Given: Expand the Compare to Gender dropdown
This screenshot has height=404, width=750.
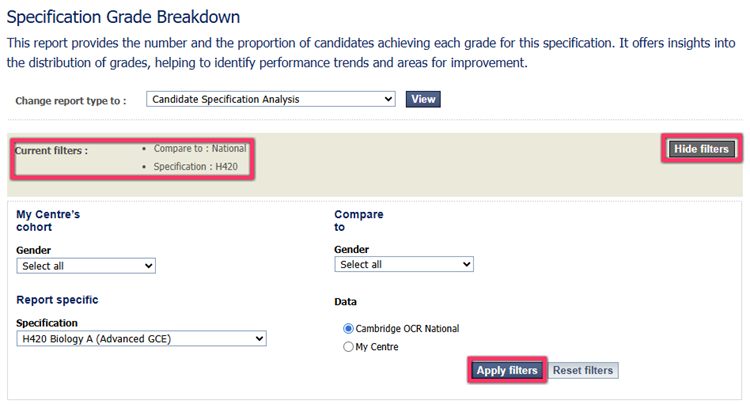Looking at the screenshot, I should point(404,264).
